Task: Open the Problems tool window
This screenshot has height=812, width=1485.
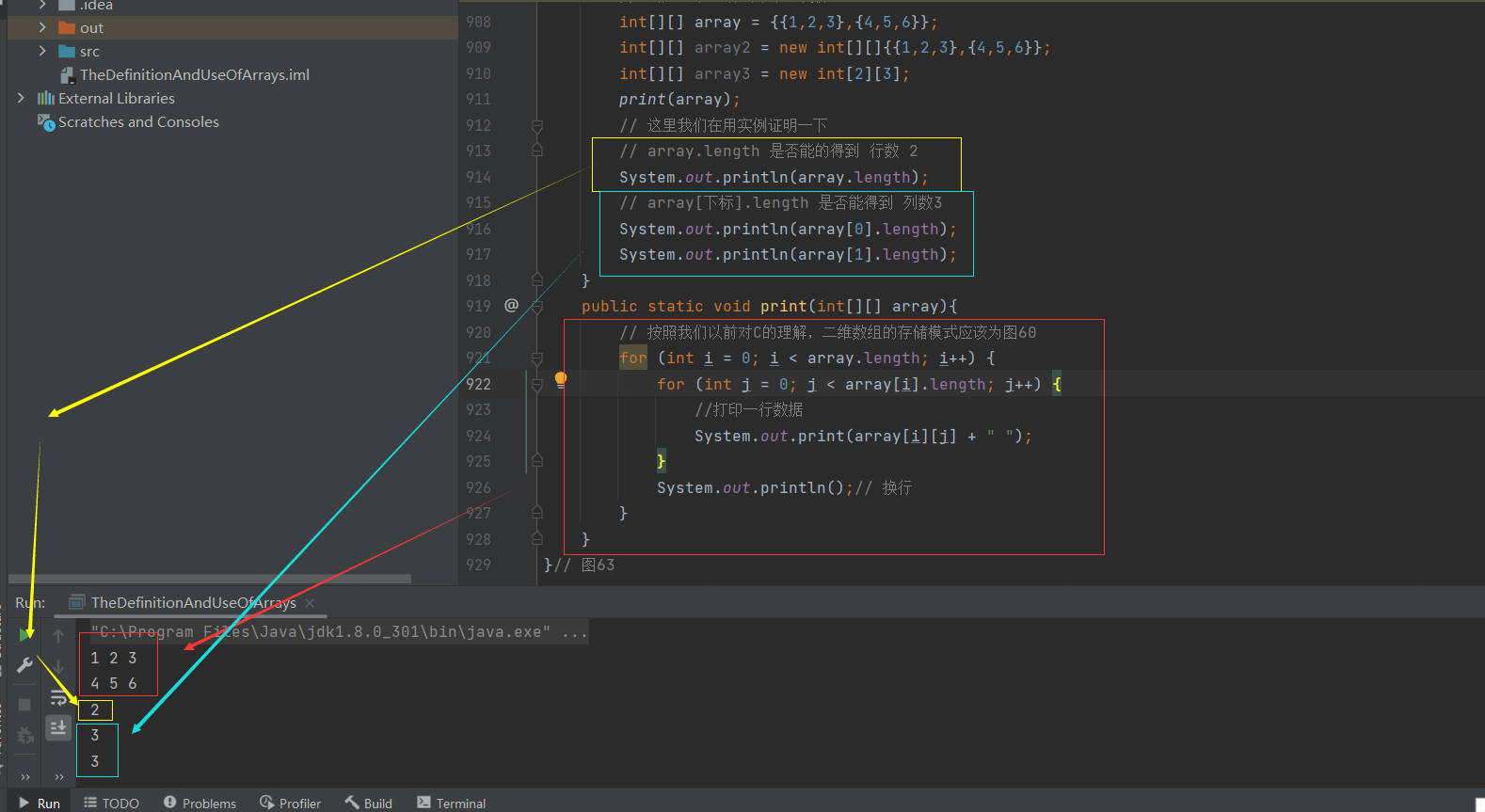Action: (200, 803)
